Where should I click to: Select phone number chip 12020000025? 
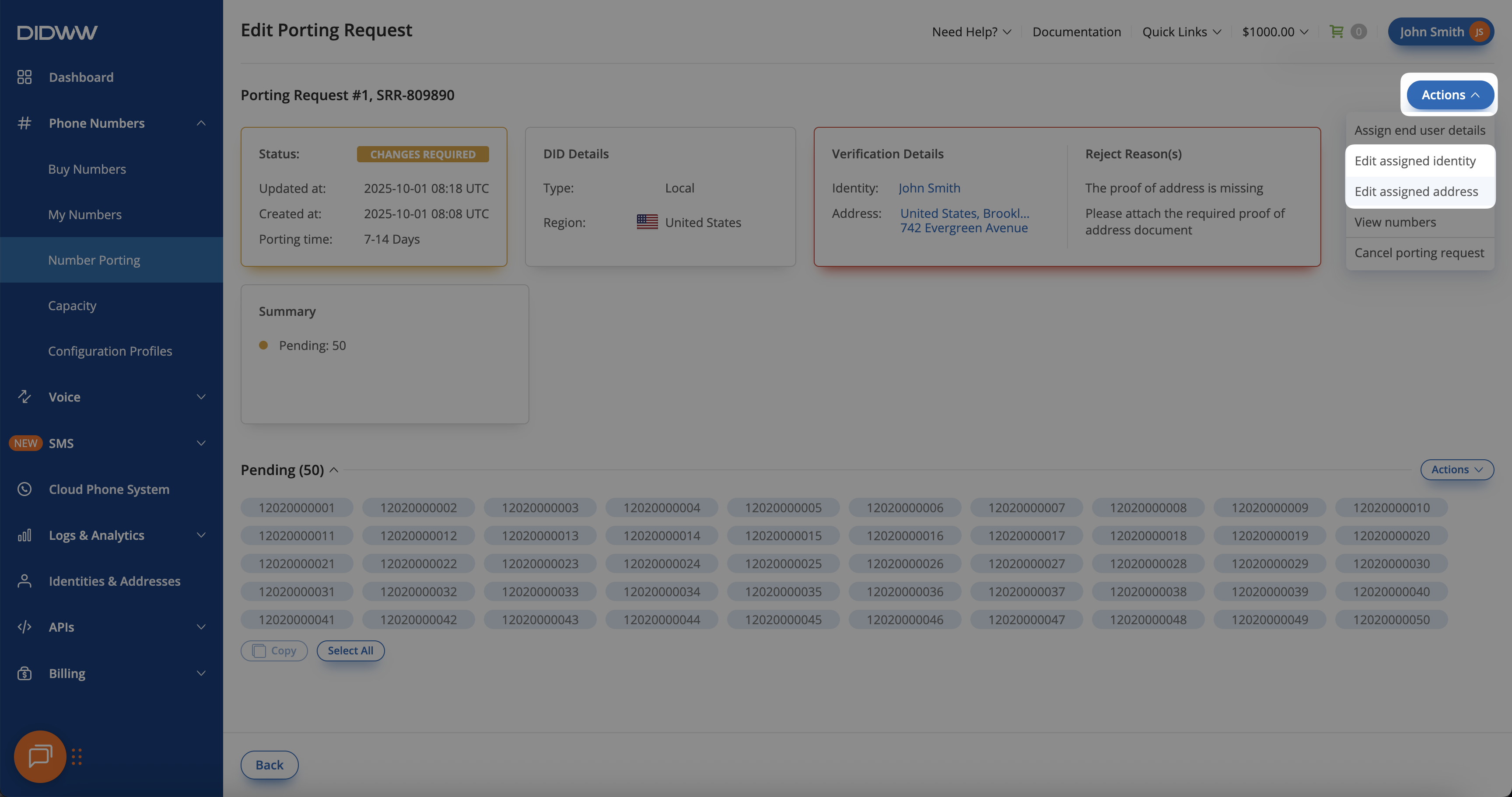pos(783,563)
